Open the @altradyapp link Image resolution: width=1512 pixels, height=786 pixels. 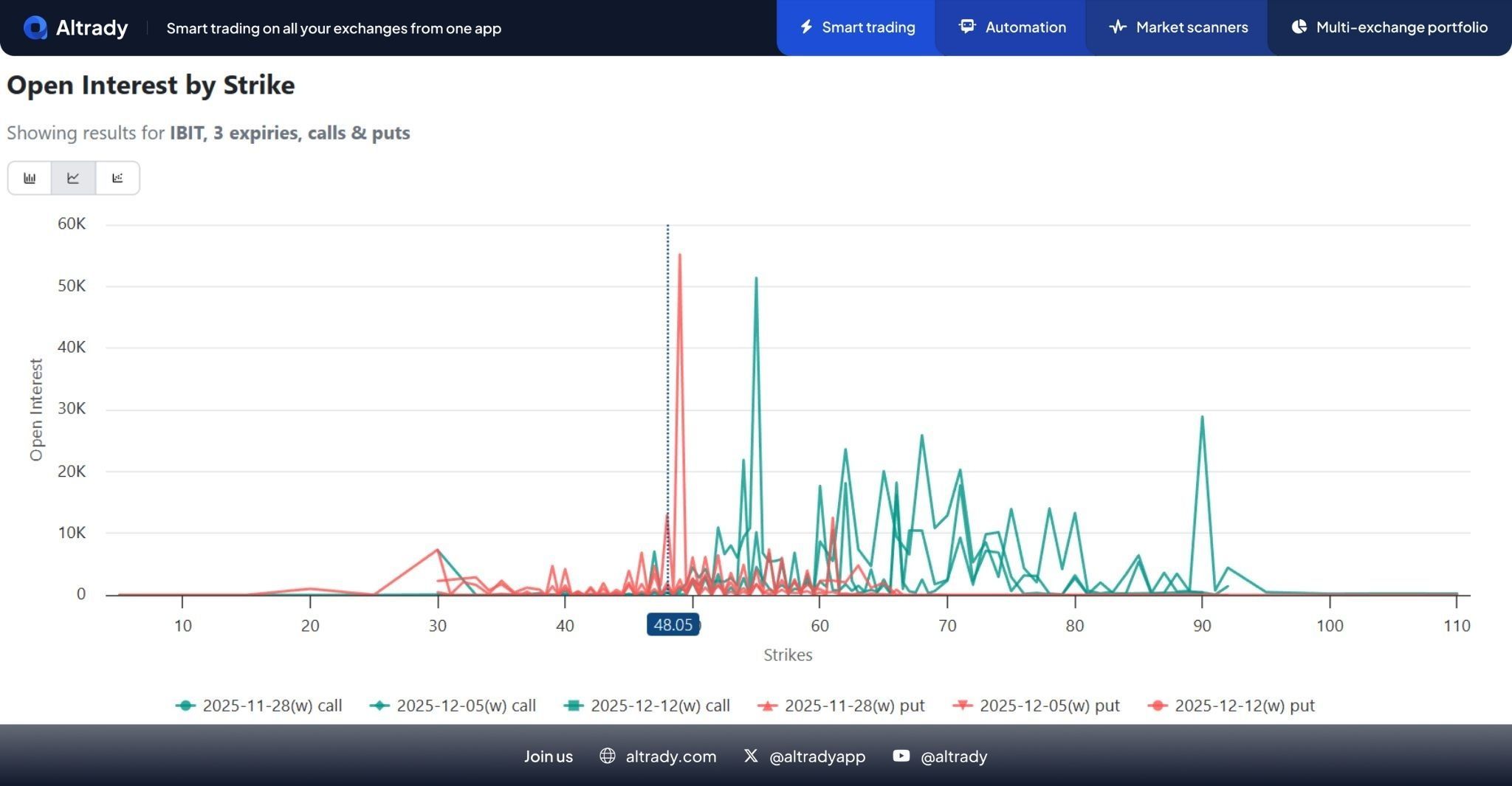[x=817, y=756]
